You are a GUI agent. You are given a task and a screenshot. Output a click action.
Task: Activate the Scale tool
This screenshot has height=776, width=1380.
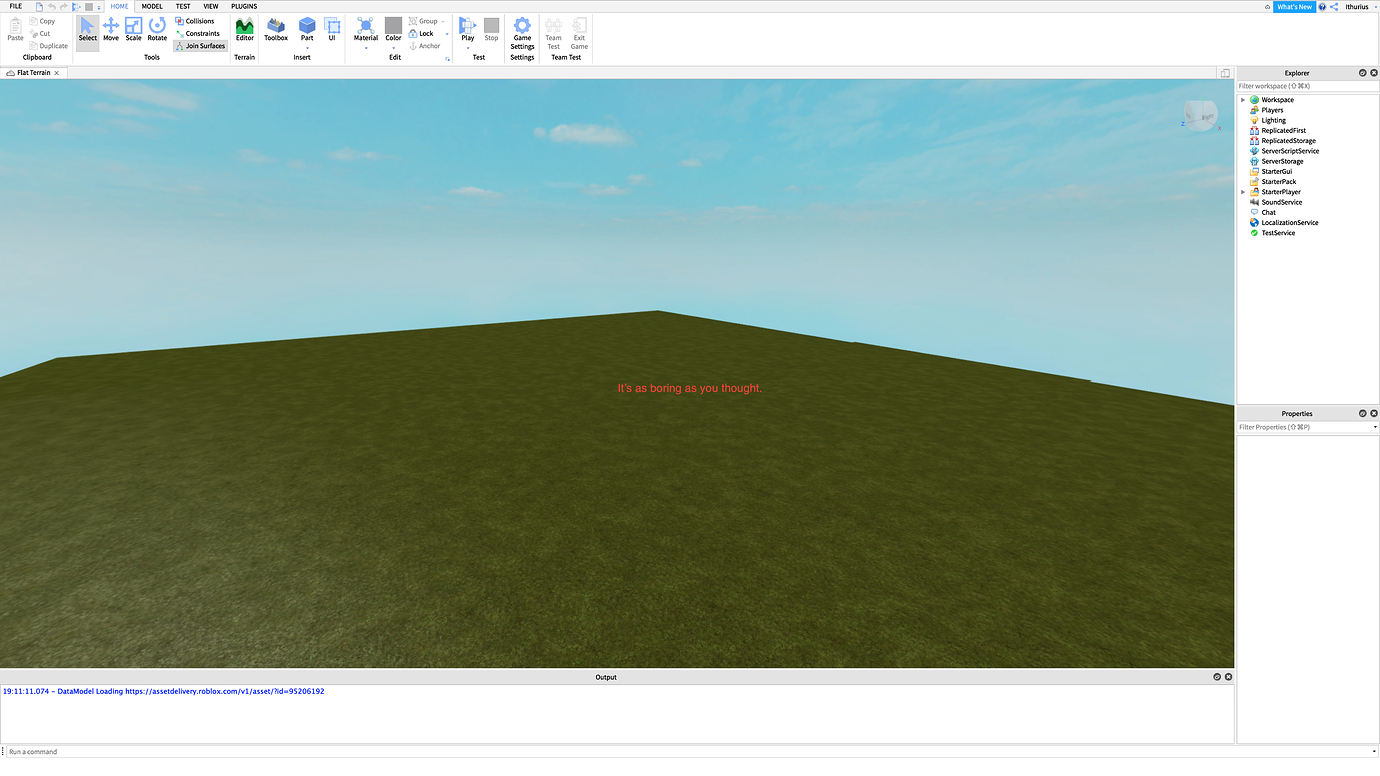[x=133, y=30]
